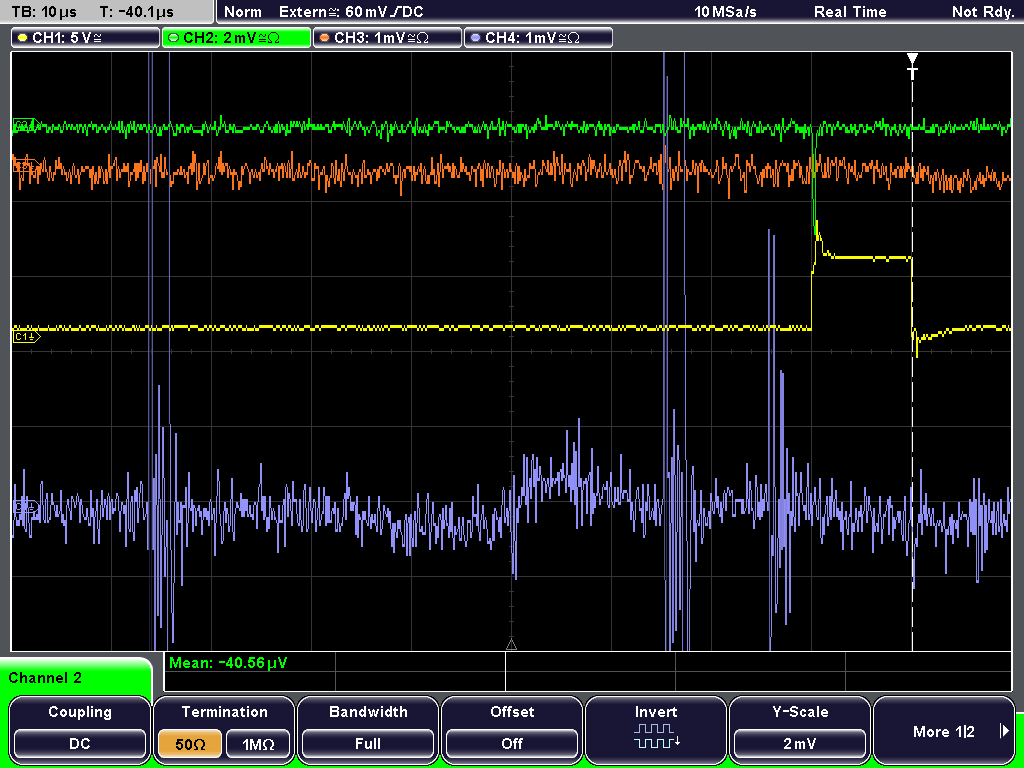
Task: Click the TB: 10 µs timebase readout
Action: (44, 12)
